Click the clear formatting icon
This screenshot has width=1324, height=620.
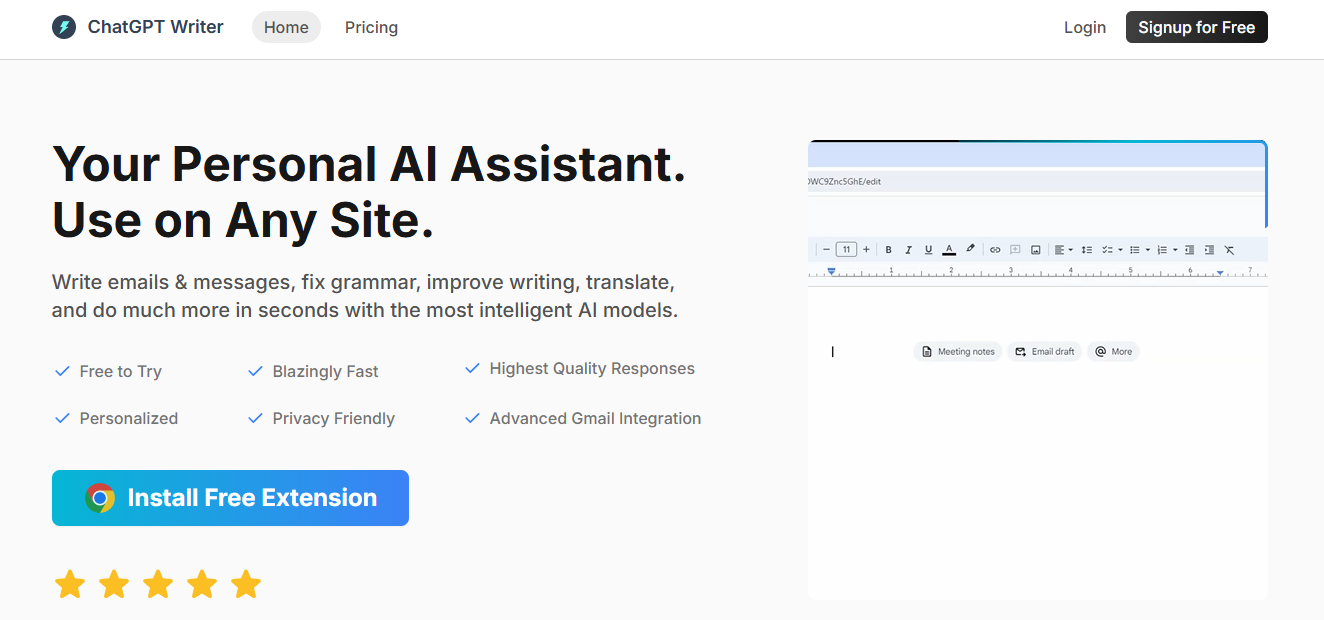(1229, 250)
